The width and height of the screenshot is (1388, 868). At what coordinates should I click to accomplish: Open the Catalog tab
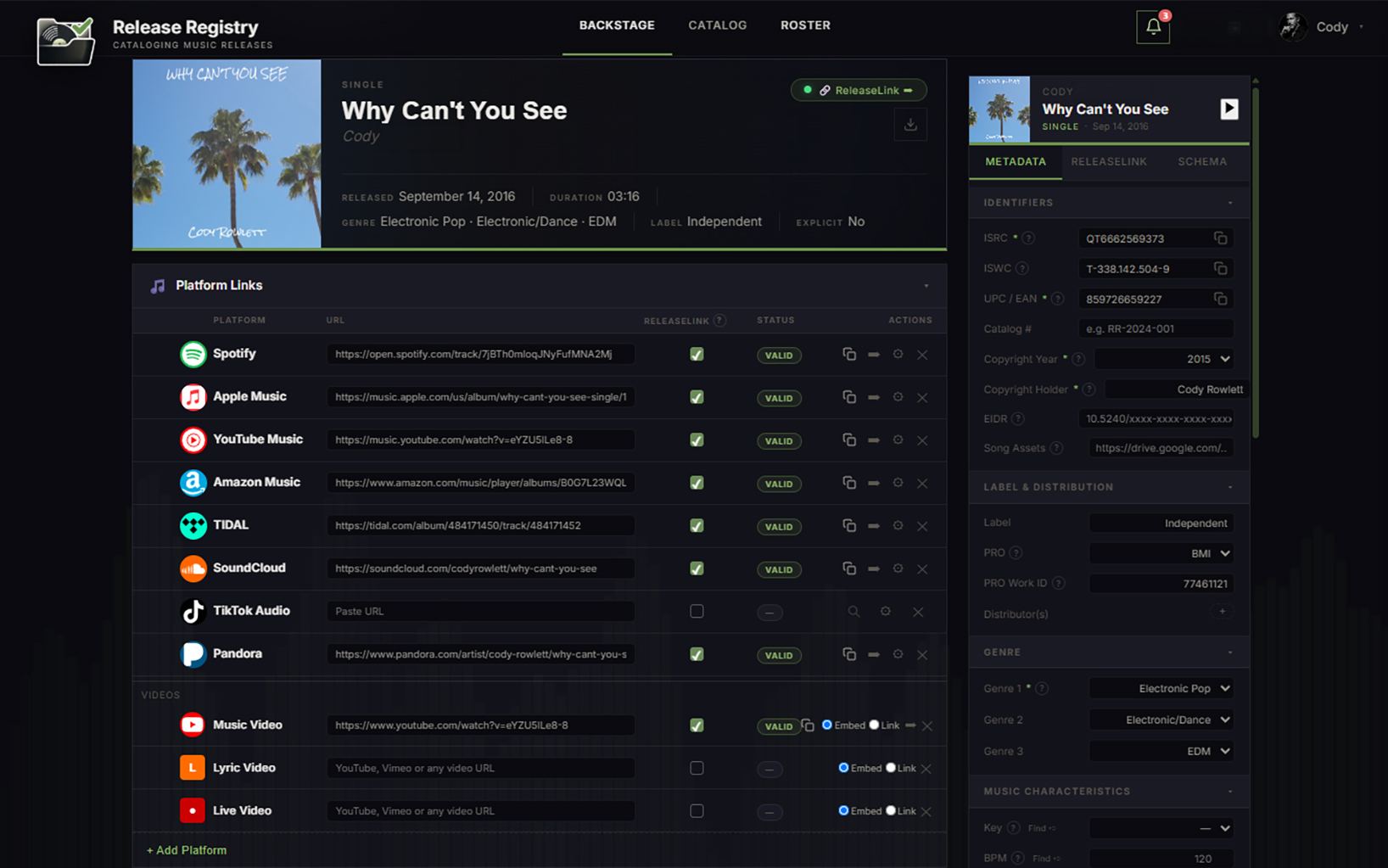click(x=718, y=25)
